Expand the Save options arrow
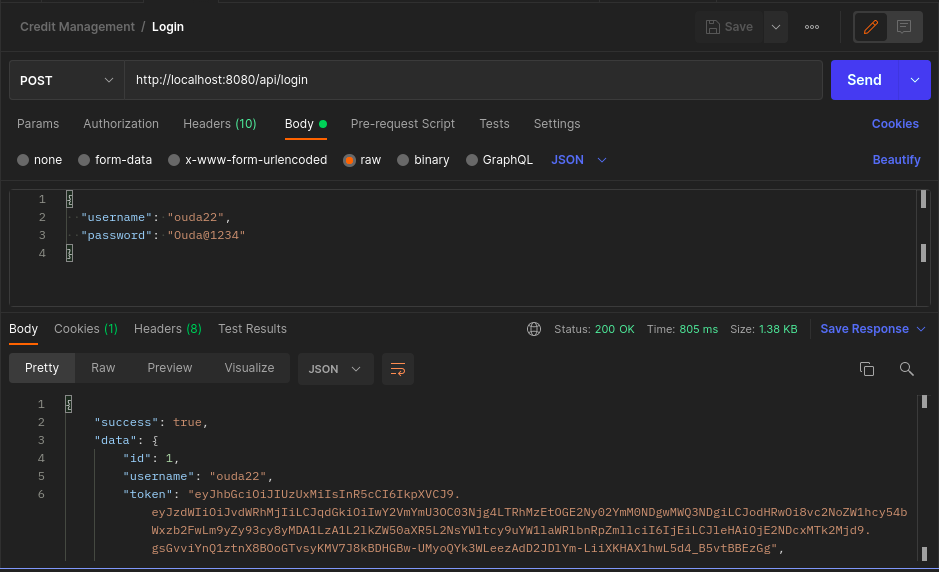Viewport: 939px width, 572px height. point(776,27)
